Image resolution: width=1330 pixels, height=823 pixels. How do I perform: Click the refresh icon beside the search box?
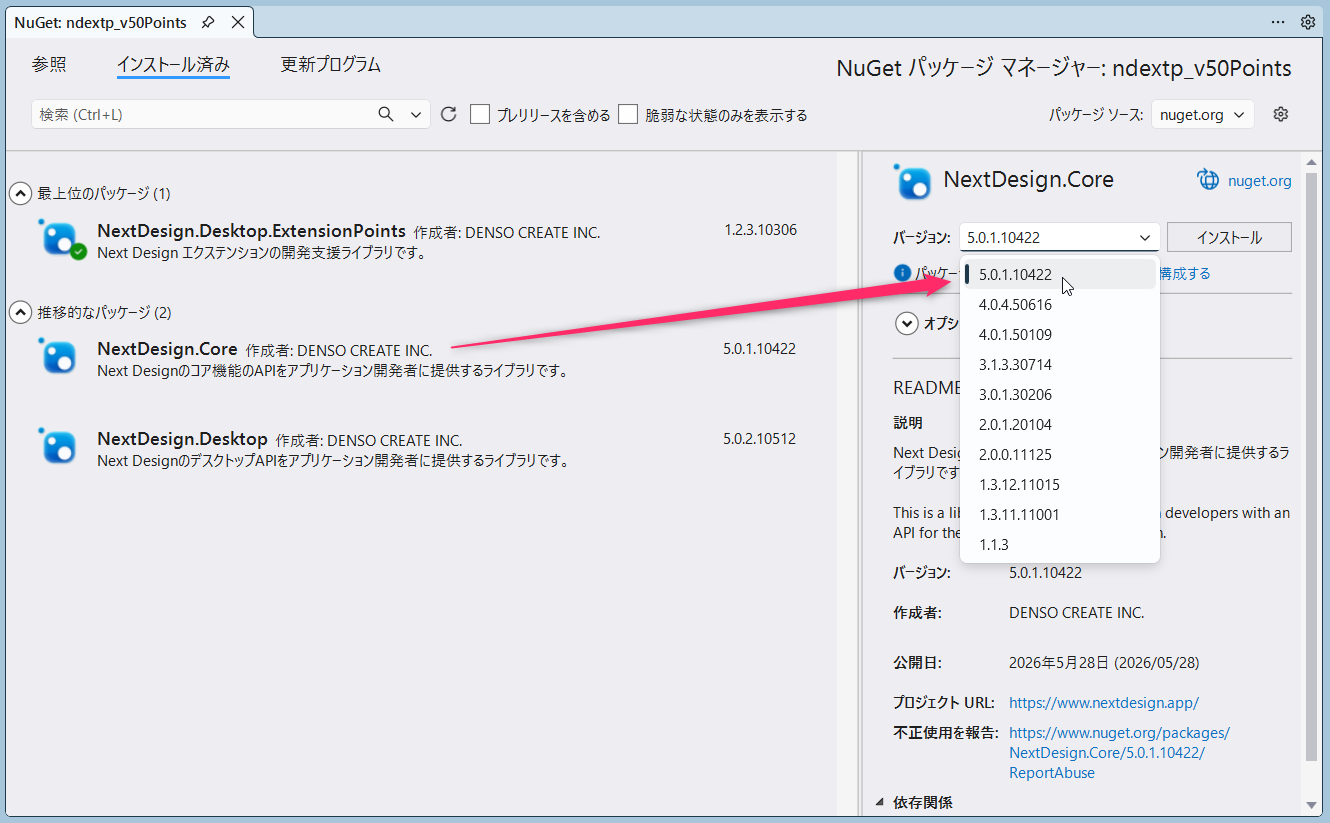pyautogui.click(x=449, y=114)
